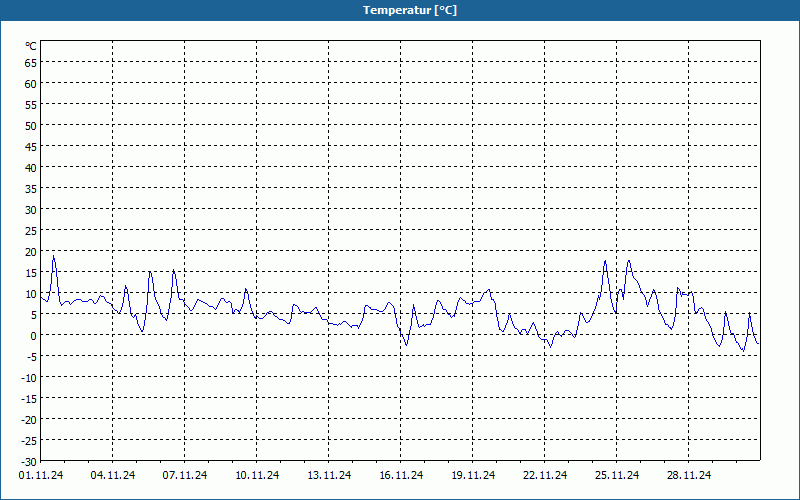This screenshot has height=500, width=800.
Task: Select the 28.11.24 date label
Action: pyautogui.click(x=689, y=476)
